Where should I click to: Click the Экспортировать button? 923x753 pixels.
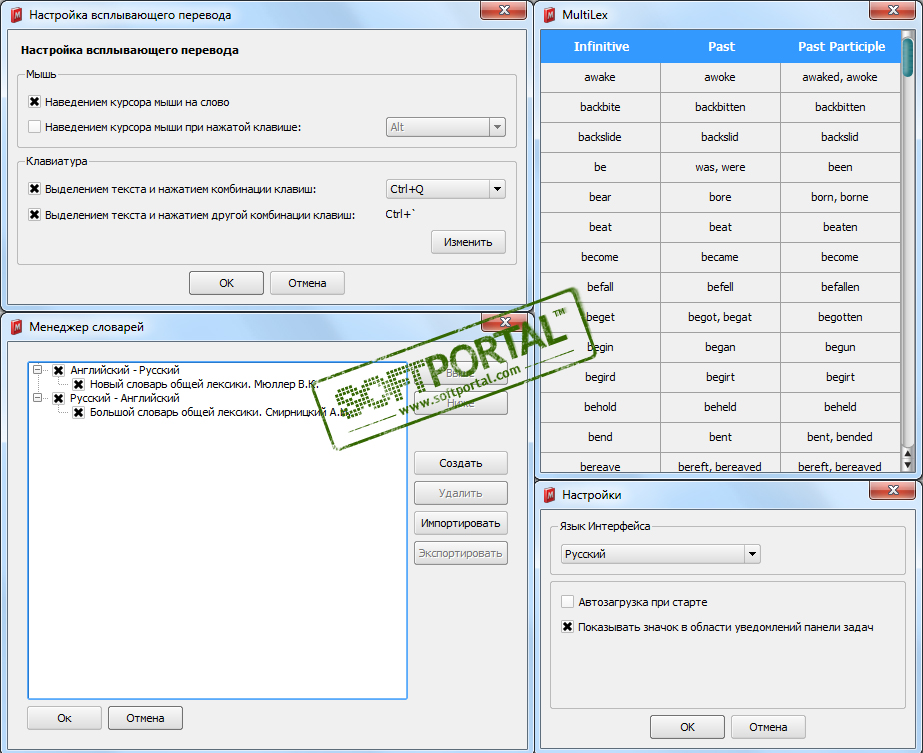coord(460,553)
